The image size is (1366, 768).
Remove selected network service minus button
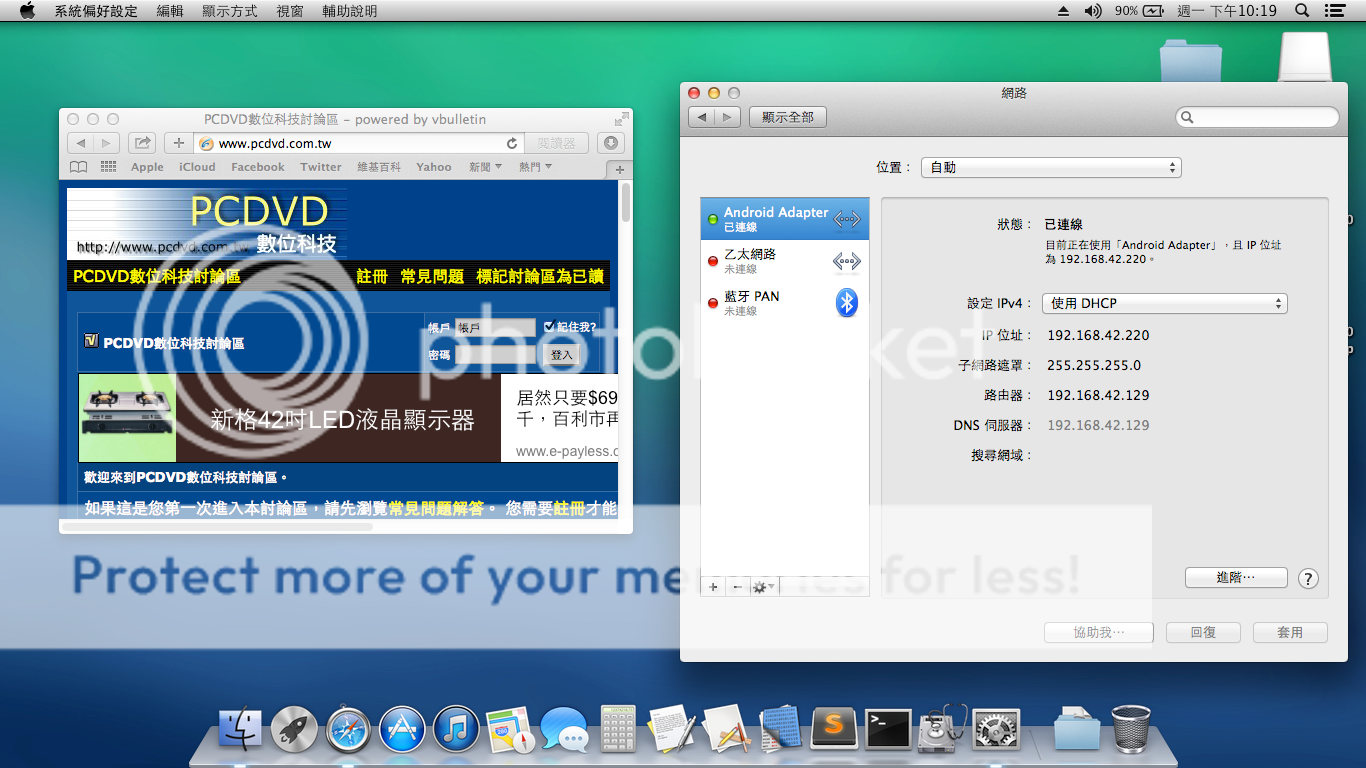(737, 587)
